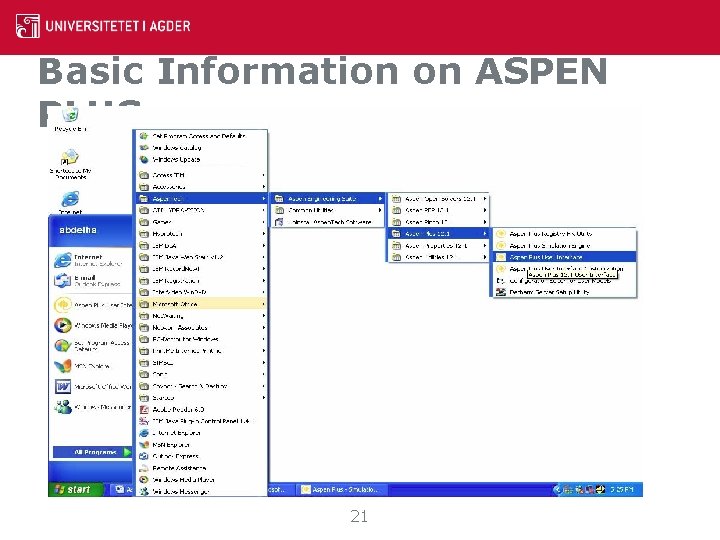Click the Aspen Plus User Interface pinned icon
The height and width of the screenshot is (540, 720).
coord(63,305)
